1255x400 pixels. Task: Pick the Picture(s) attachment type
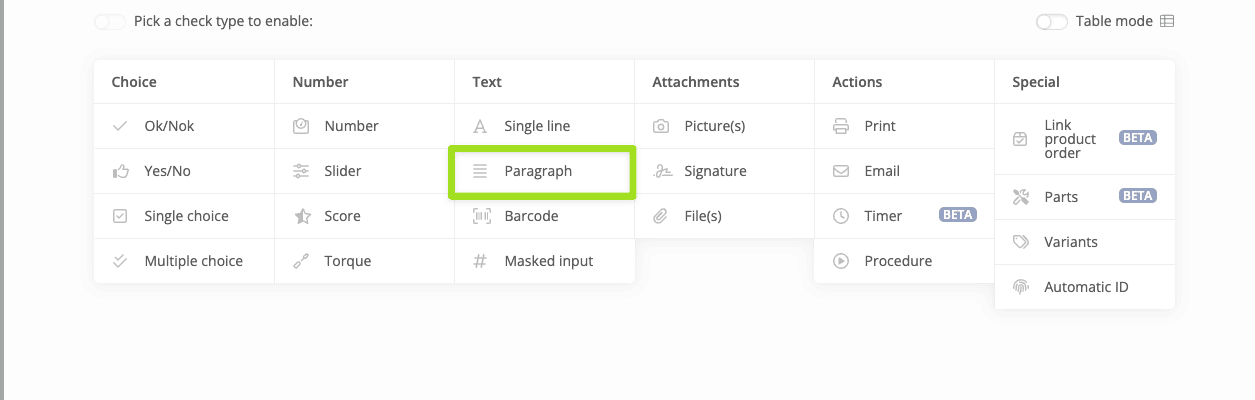pos(714,126)
